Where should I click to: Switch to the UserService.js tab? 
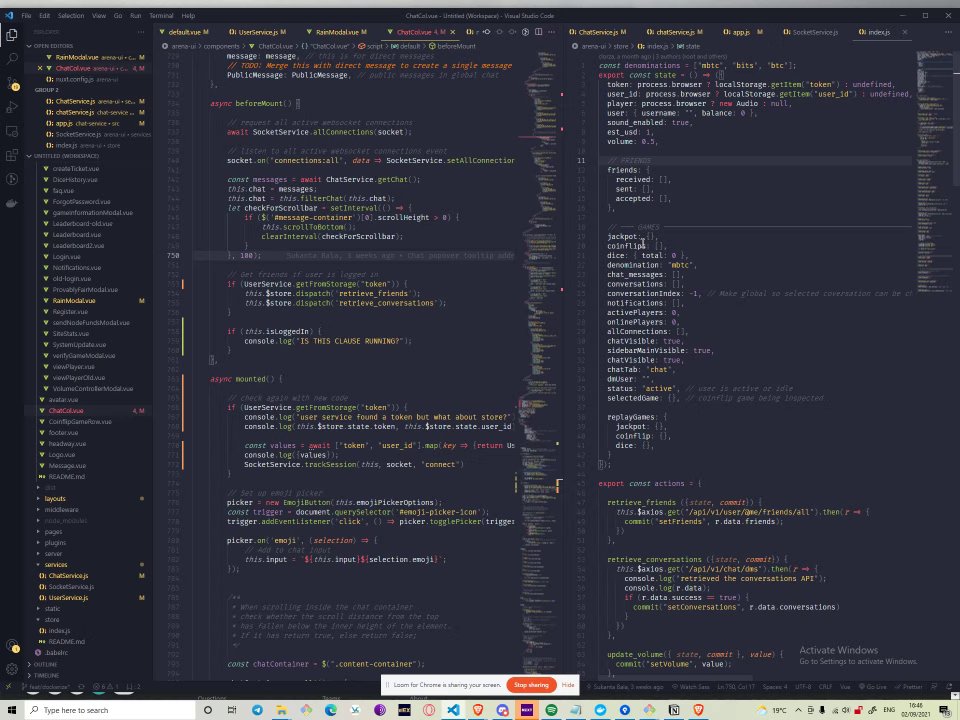(257, 32)
